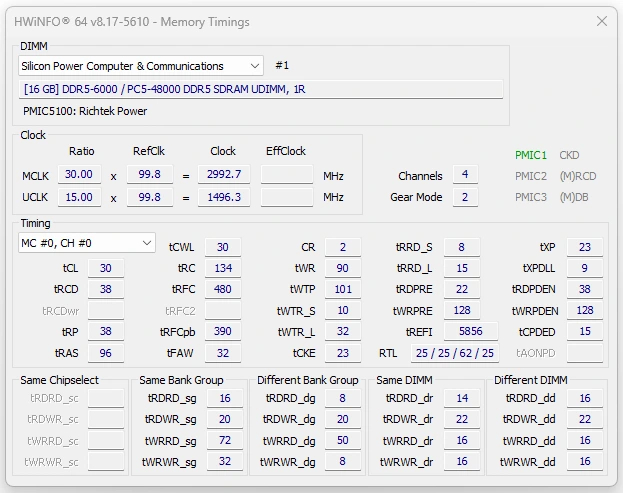
Task: Open the DIMM manufacturer dropdown
Action: click(141, 66)
